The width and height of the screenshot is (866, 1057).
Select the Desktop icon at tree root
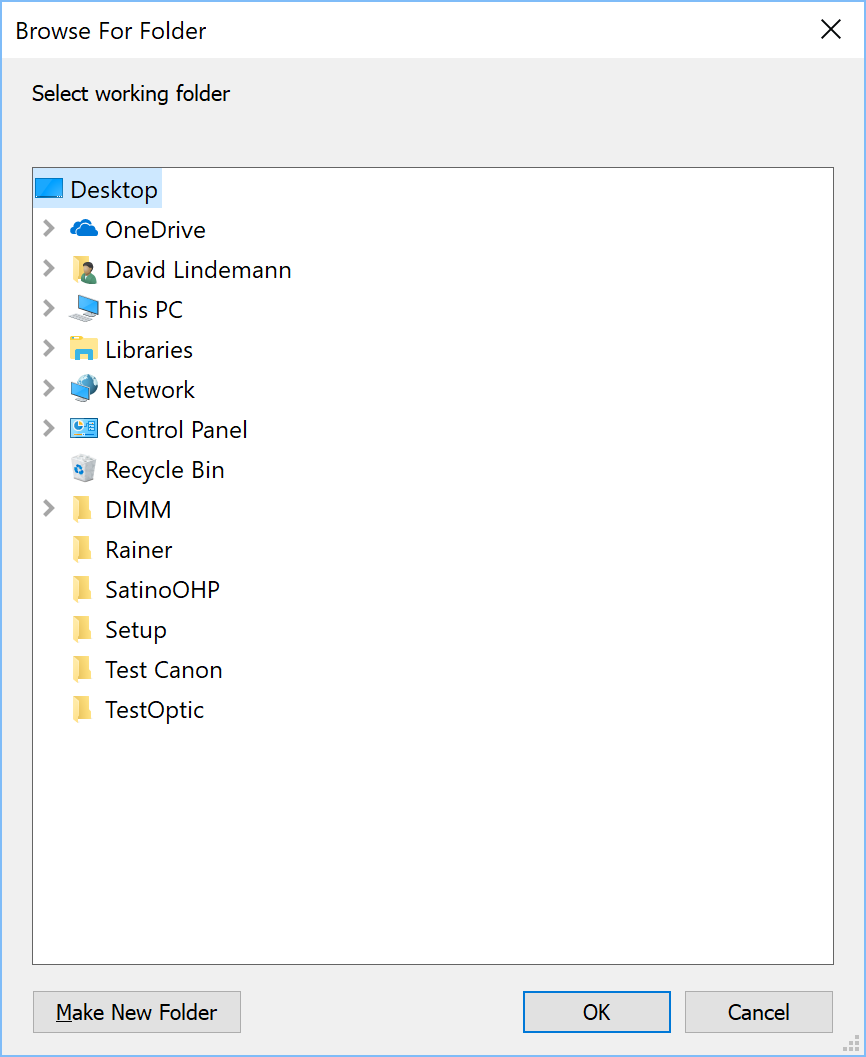click(x=49, y=189)
